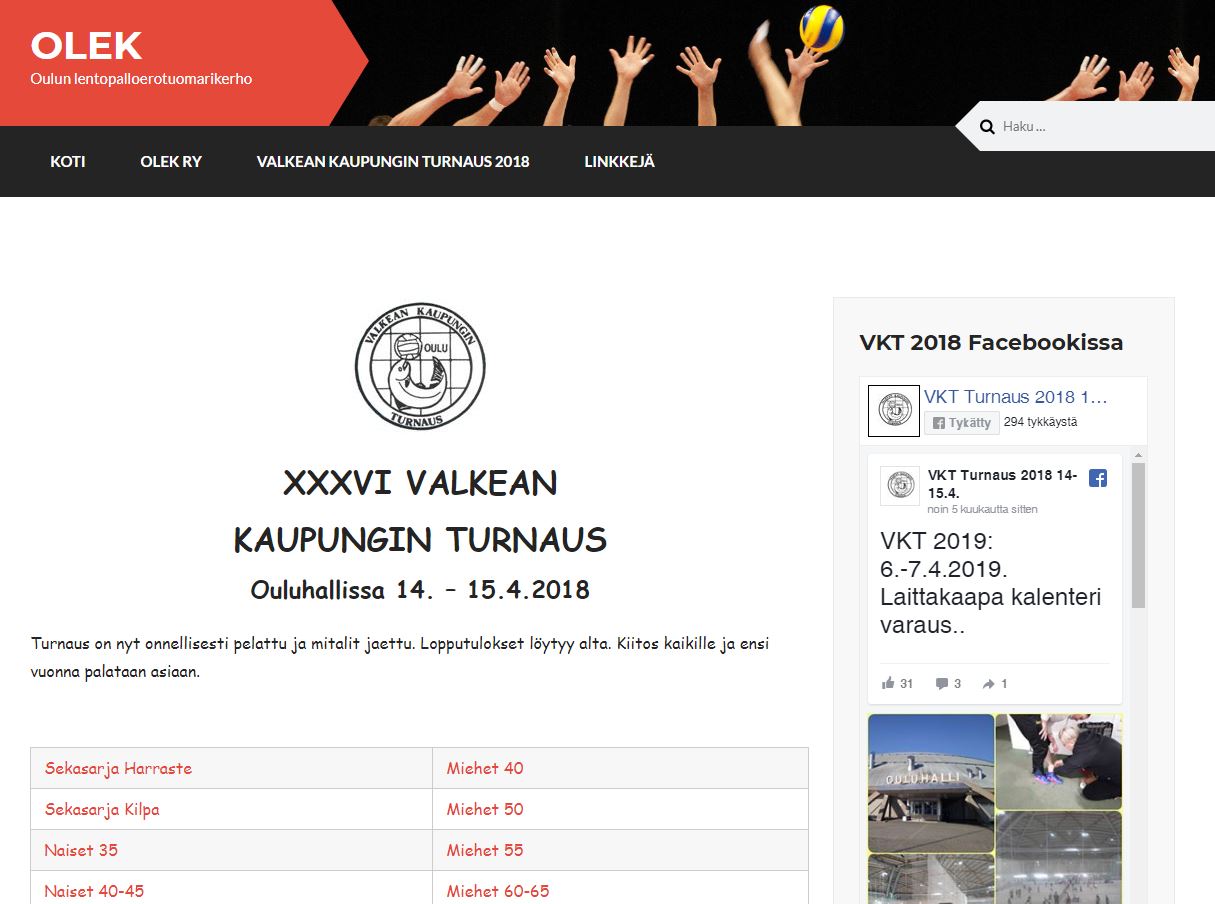Open the Sekasarja Harraste results link

118,768
